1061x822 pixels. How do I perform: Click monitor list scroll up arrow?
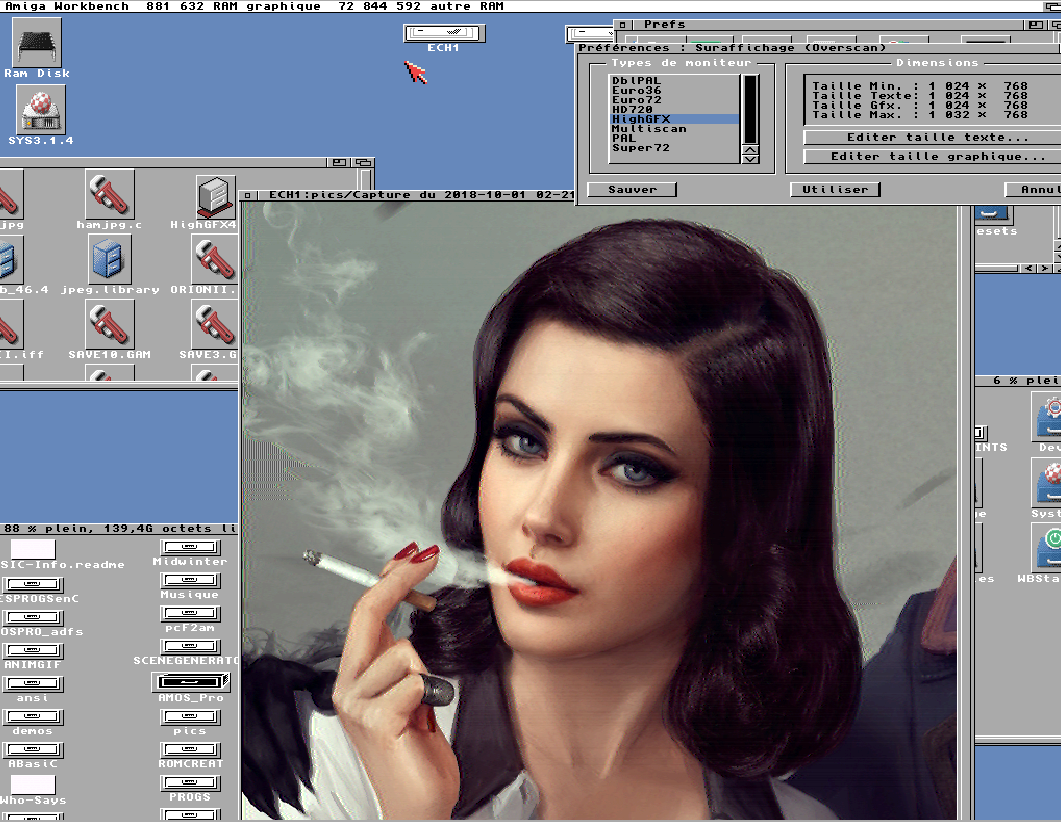point(750,150)
